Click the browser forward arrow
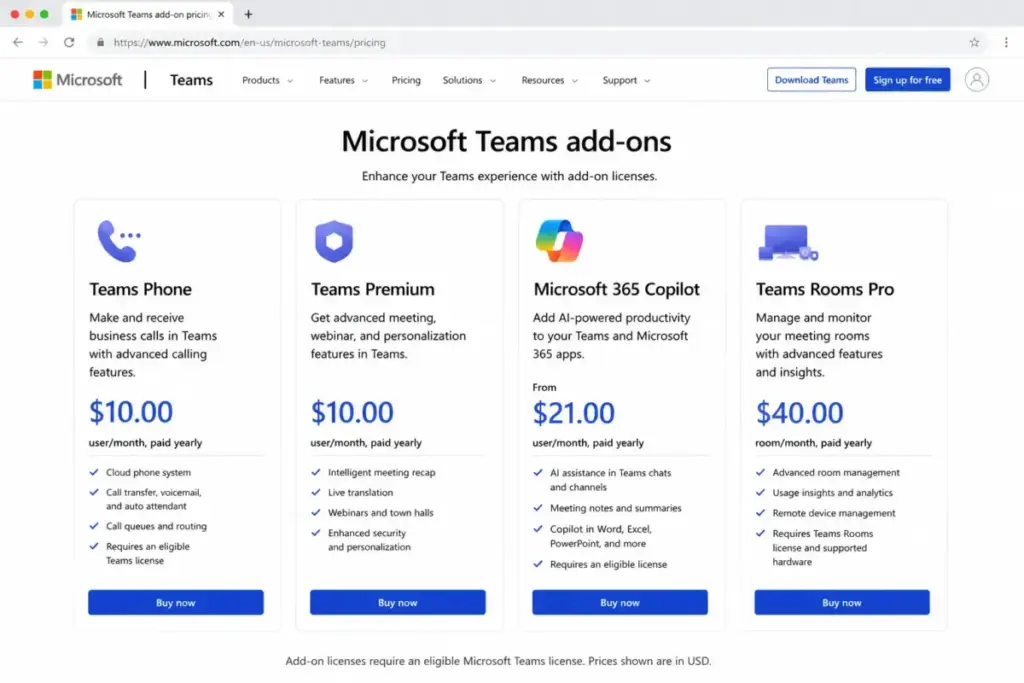 point(43,42)
